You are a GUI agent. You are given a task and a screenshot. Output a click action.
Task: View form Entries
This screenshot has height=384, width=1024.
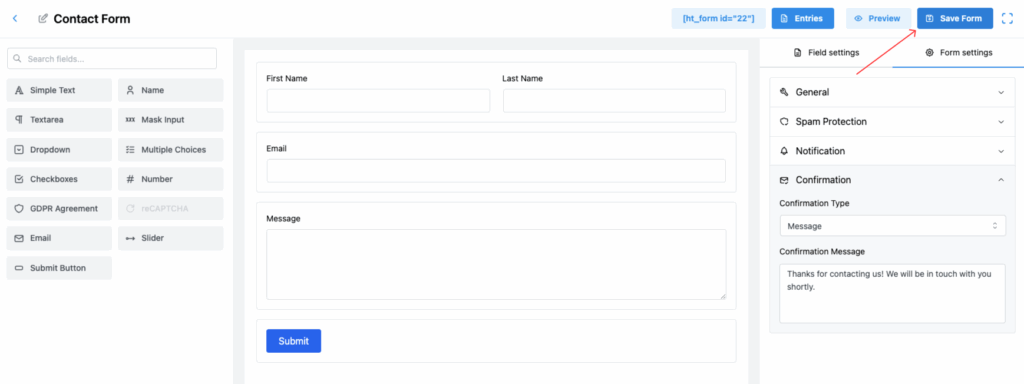coord(803,18)
